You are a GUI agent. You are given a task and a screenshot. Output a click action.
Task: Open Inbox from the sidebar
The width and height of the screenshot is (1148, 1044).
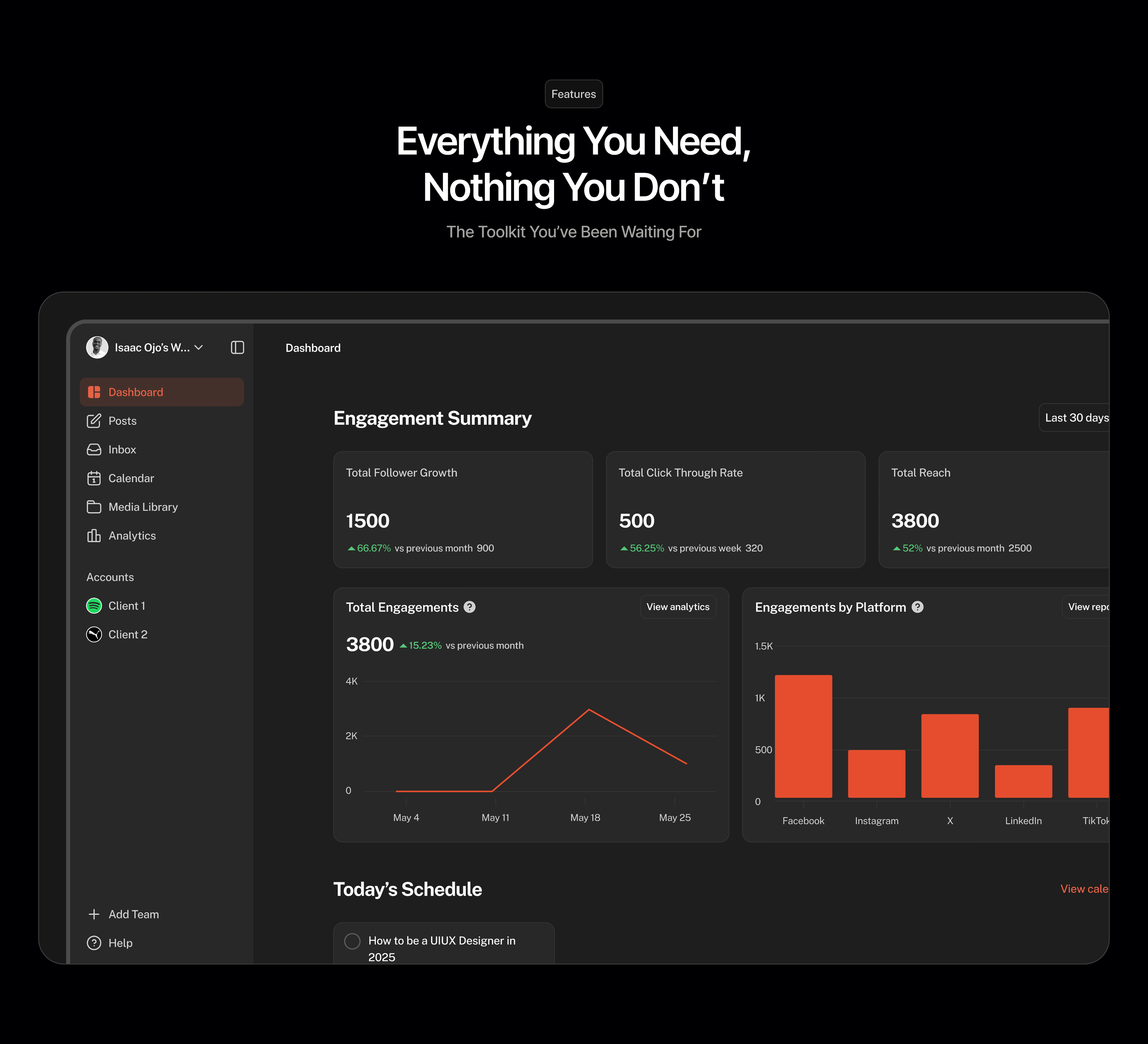162,449
